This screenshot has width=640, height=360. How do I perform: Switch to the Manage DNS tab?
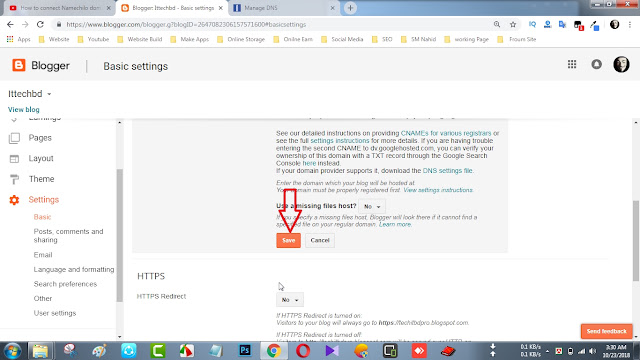coord(283,8)
